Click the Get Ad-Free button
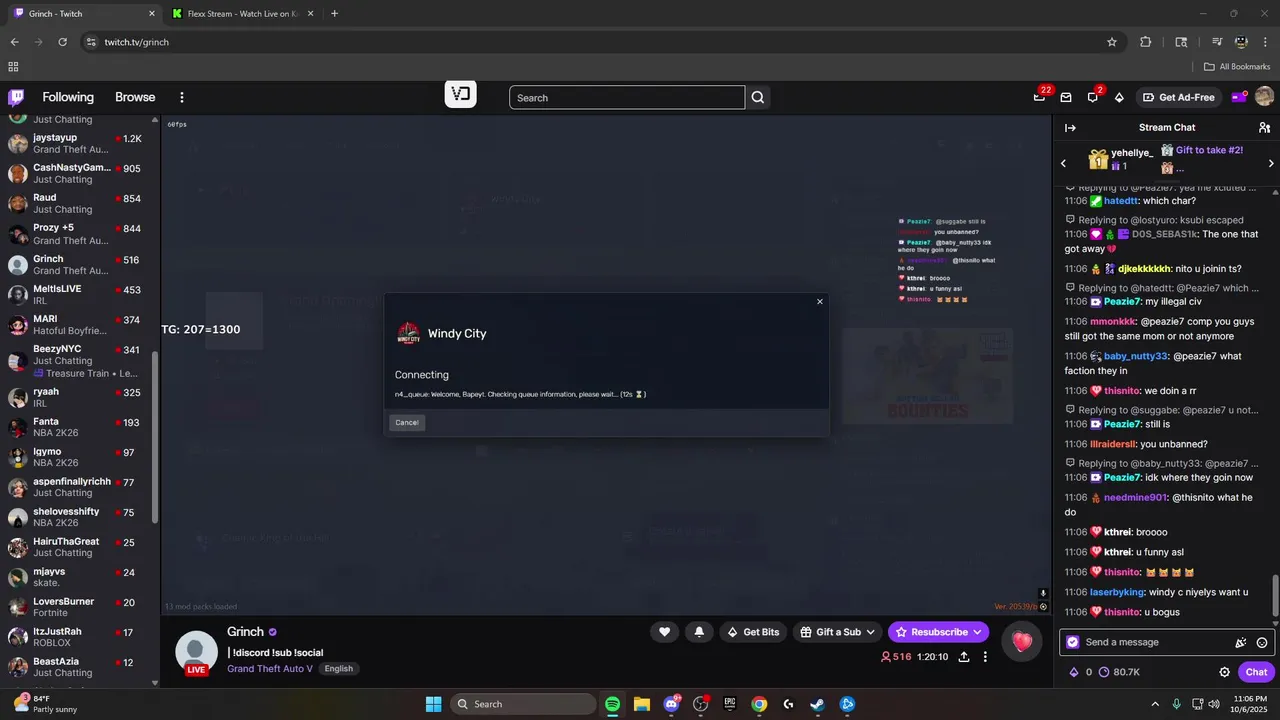 point(1179,97)
